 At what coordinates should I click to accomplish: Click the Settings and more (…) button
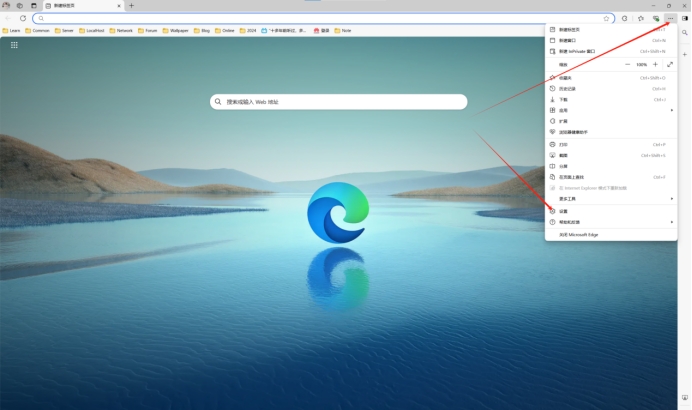[x=670, y=18]
